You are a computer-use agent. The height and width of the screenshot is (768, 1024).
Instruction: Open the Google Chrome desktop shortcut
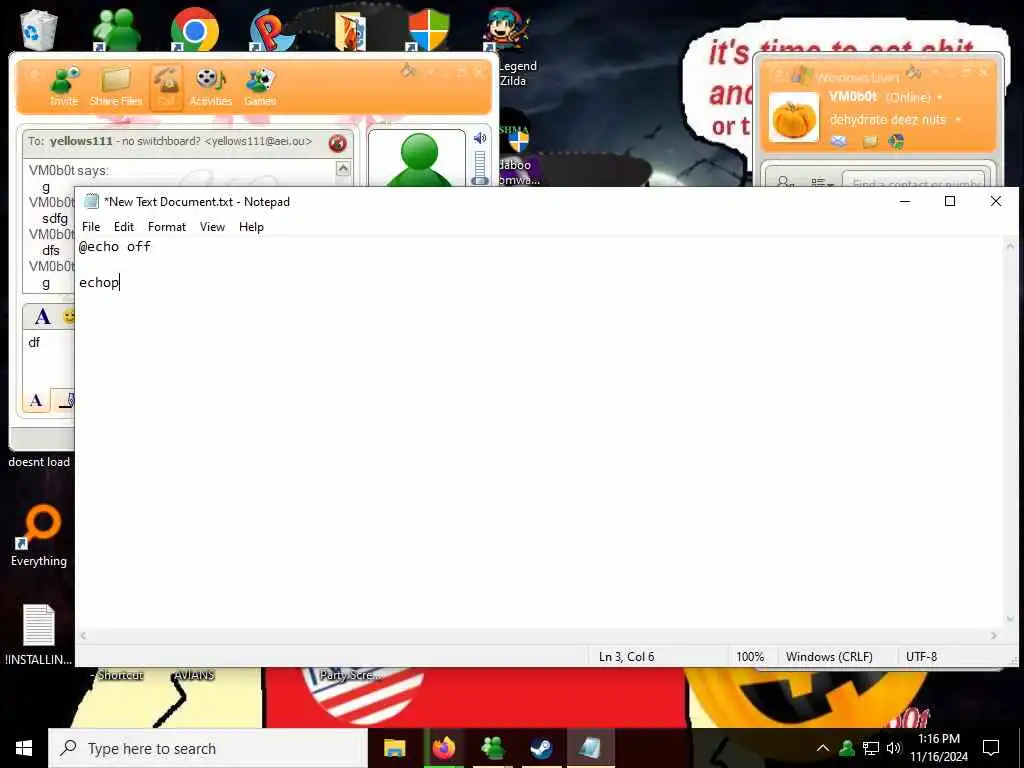[195, 29]
